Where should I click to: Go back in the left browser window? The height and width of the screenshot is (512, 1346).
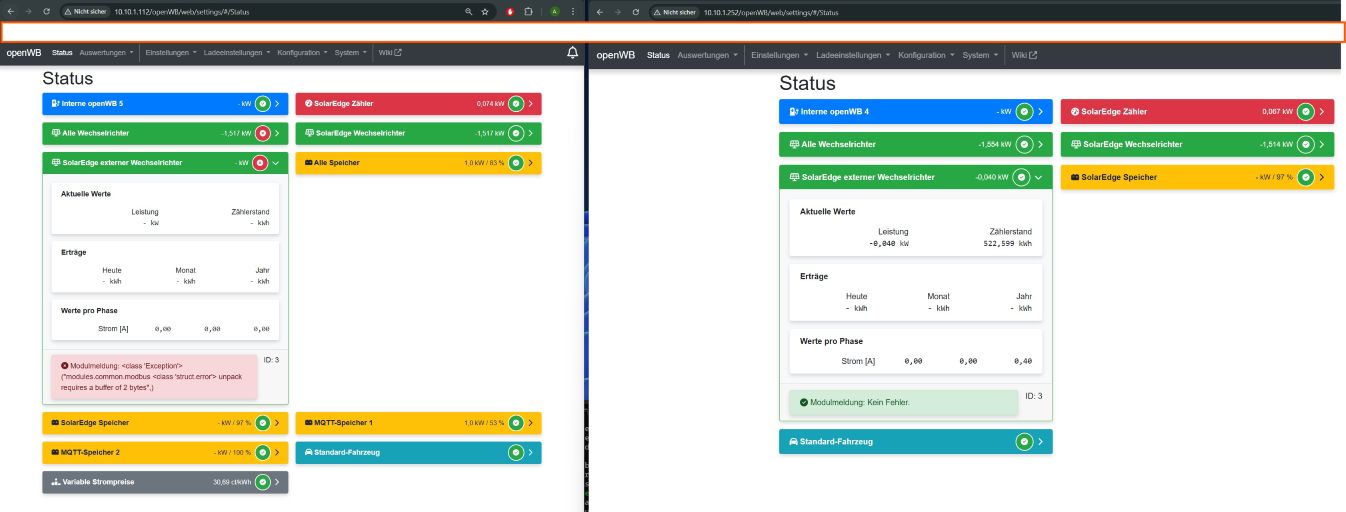coord(10,11)
